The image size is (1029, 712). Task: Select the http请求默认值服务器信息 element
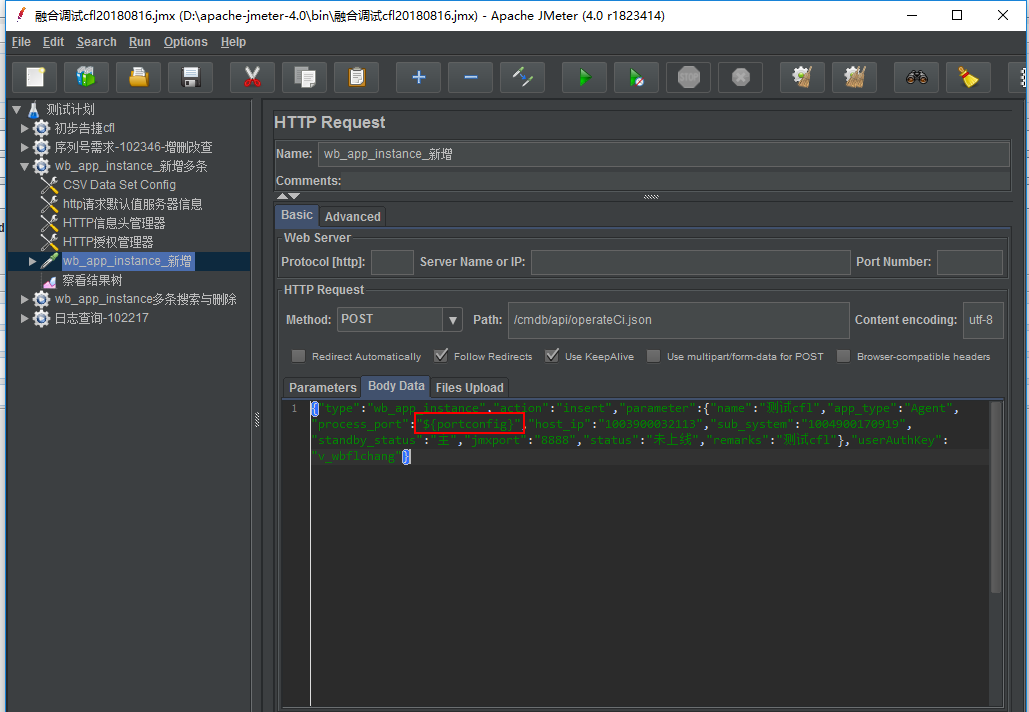click(x=132, y=204)
